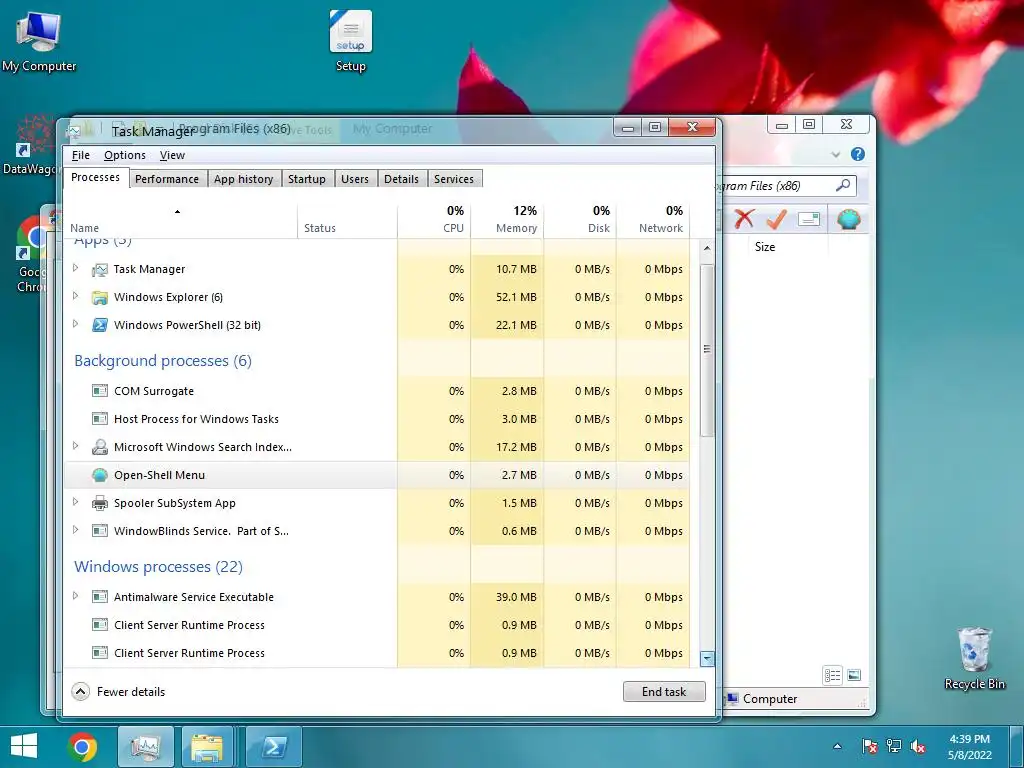Viewport: 1024px width, 768px height.
Task: Click the Spooler SubSystem App printer icon
Action: (99, 503)
